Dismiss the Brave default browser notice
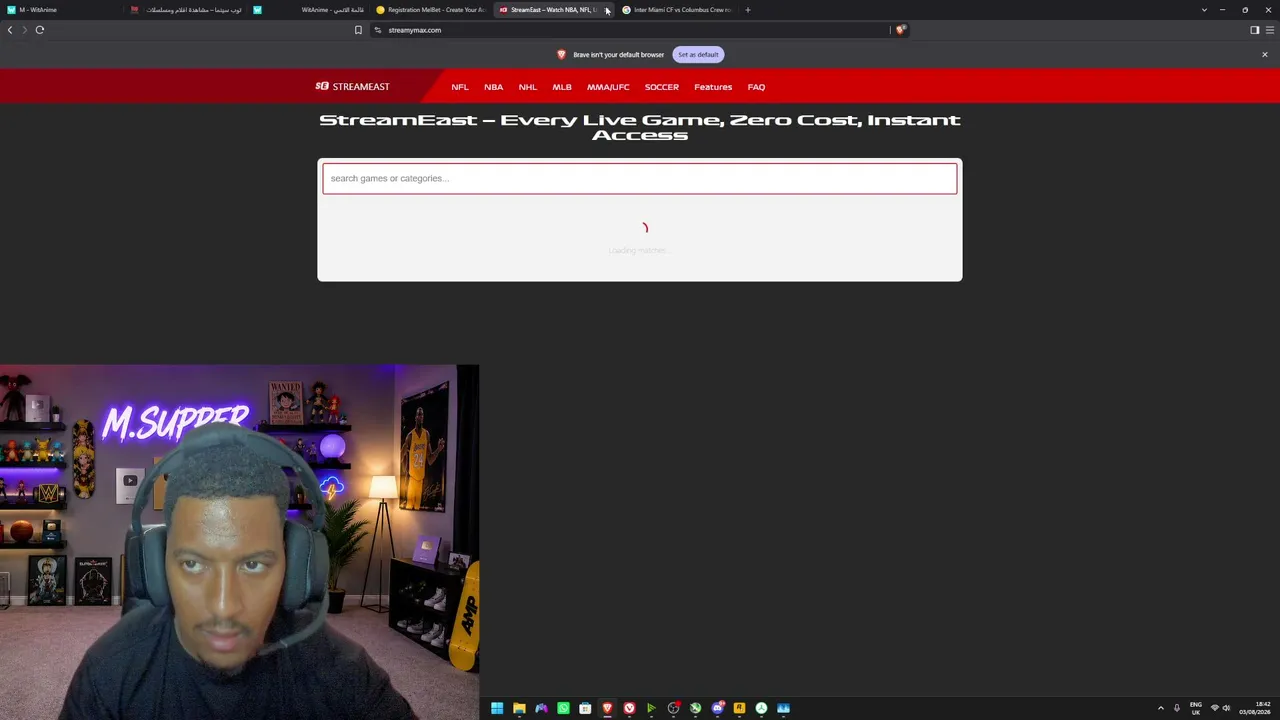The width and height of the screenshot is (1280, 720). pyautogui.click(x=1264, y=55)
